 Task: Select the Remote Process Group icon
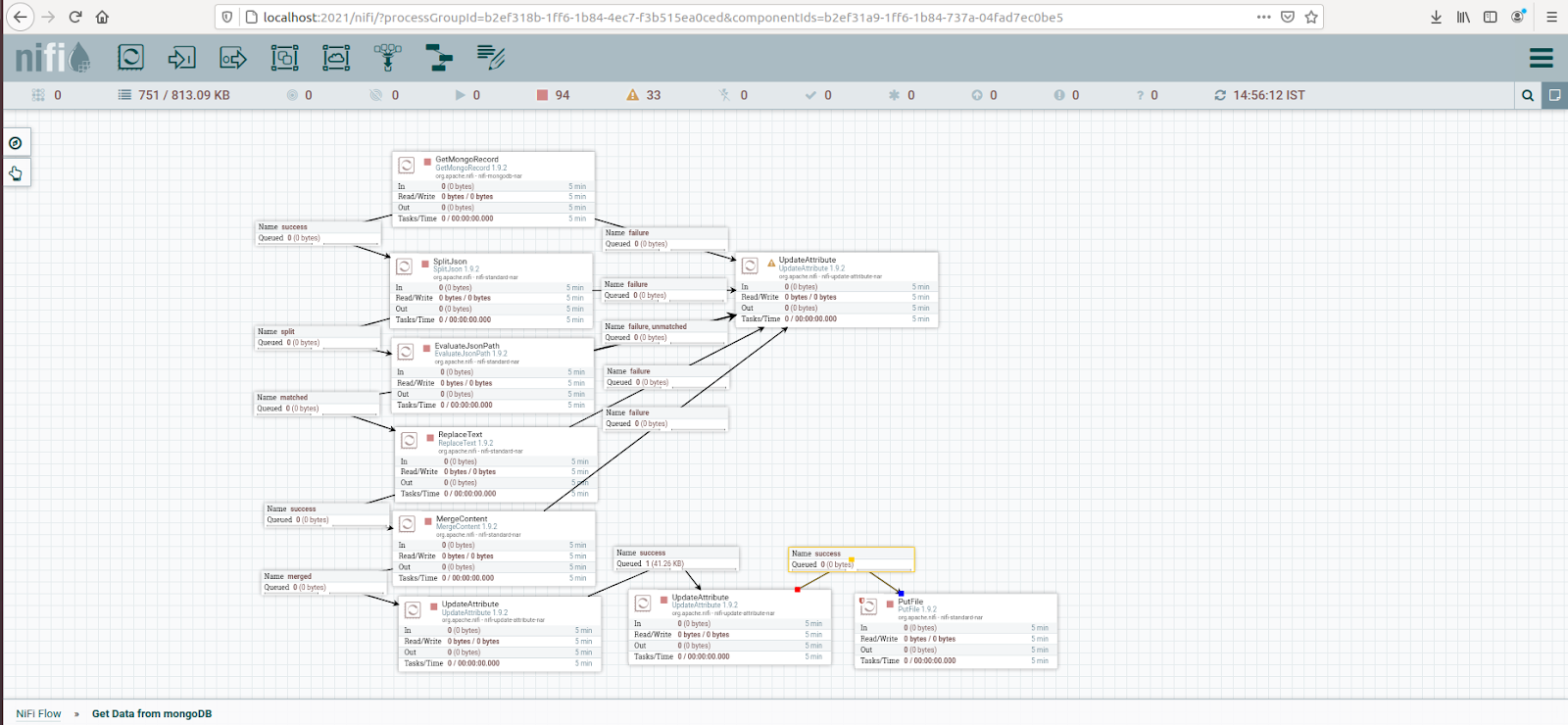tap(336, 58)
